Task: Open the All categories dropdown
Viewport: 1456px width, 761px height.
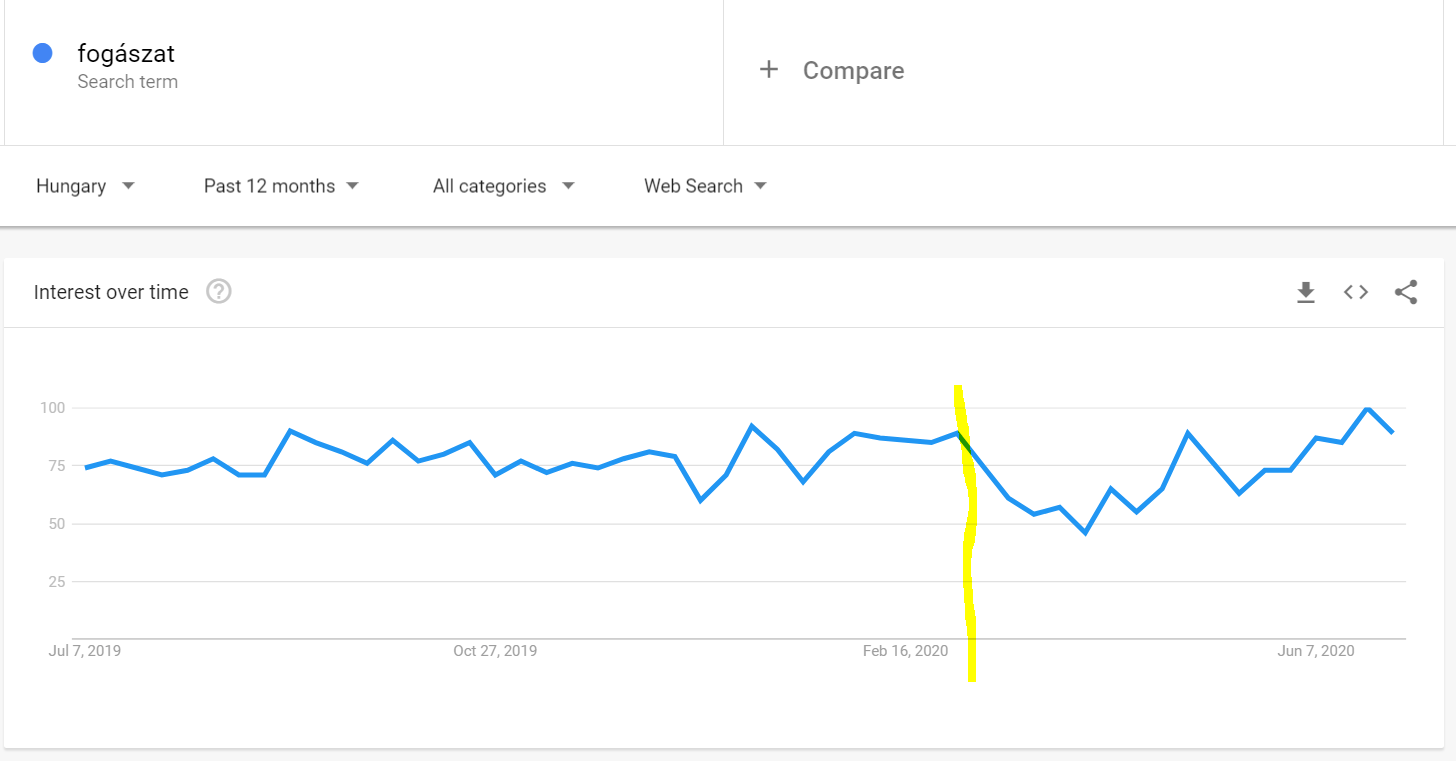Action: (x=503, y=186)
